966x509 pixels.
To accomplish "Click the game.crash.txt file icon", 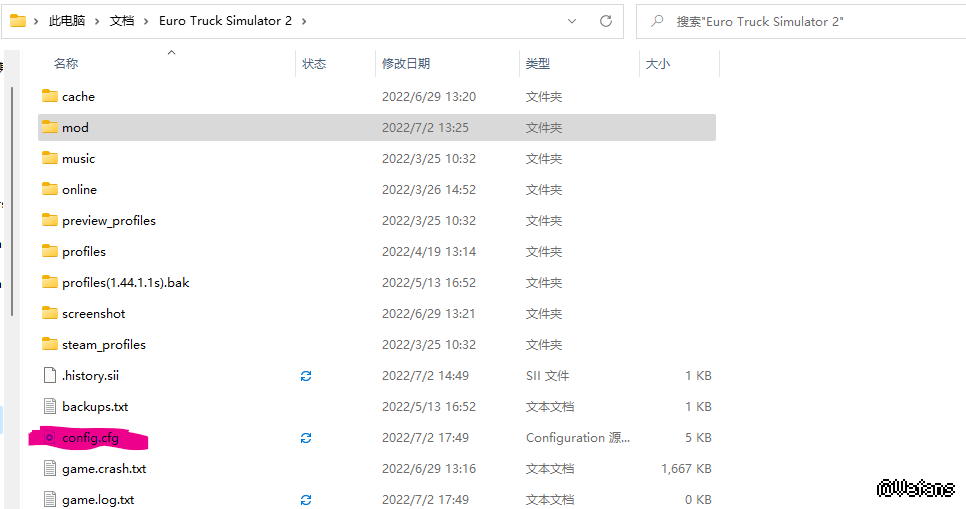I will [x=50, y=469].
